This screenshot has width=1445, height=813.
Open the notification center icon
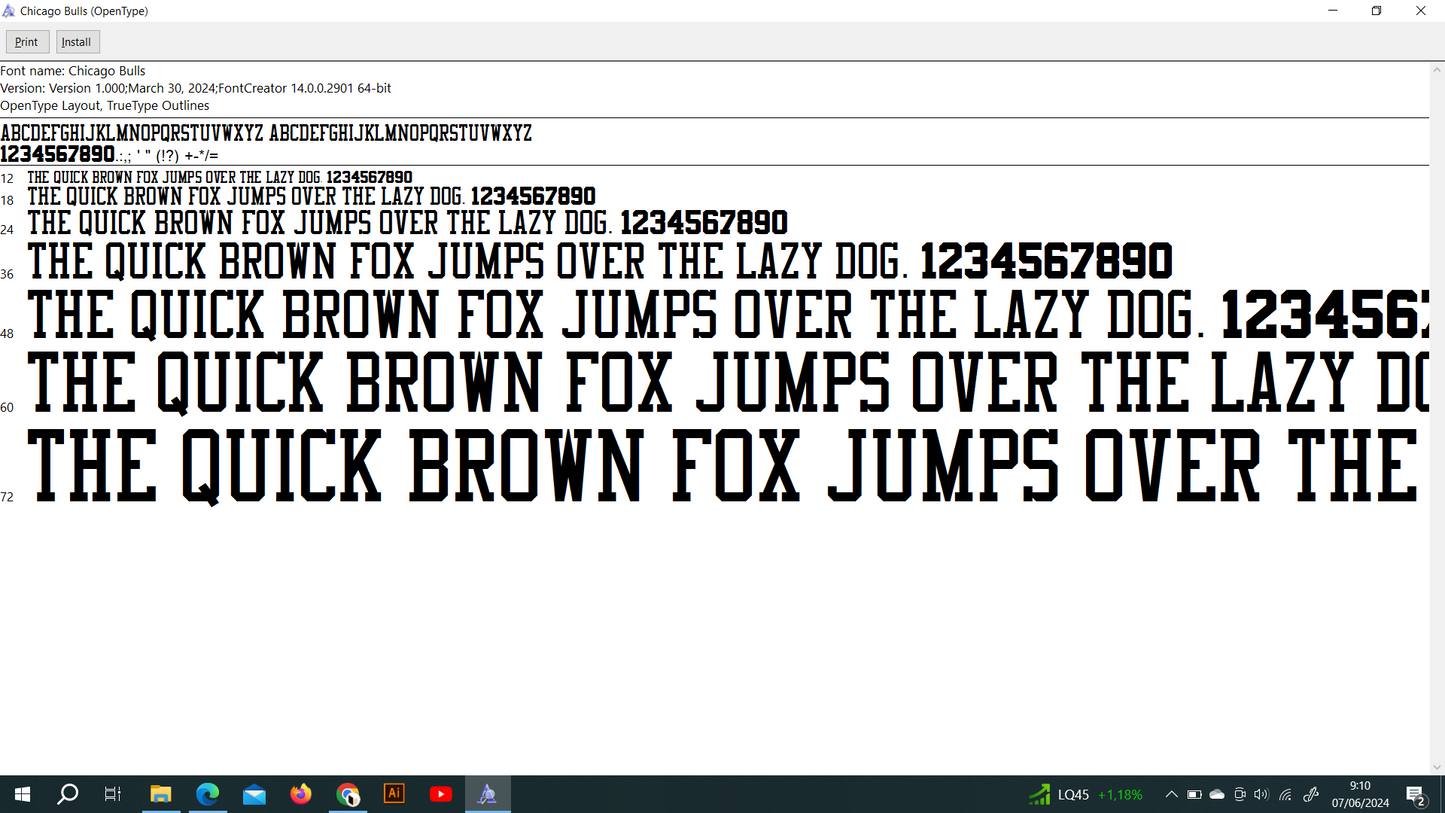click(1416, 795)
